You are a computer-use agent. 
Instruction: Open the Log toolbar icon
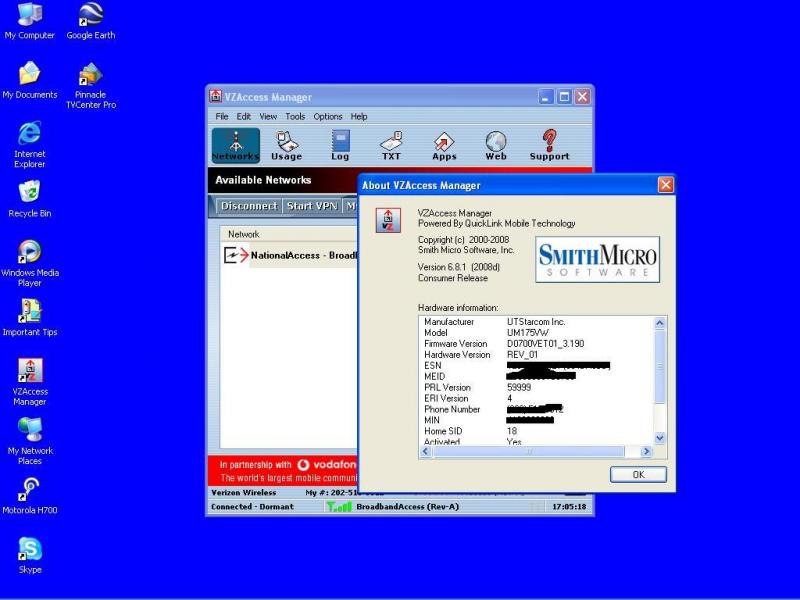click(340, 145)
